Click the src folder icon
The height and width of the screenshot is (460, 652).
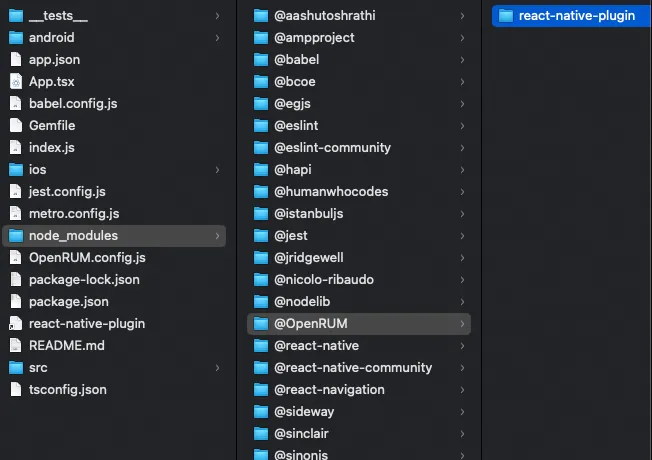point(16,368)
